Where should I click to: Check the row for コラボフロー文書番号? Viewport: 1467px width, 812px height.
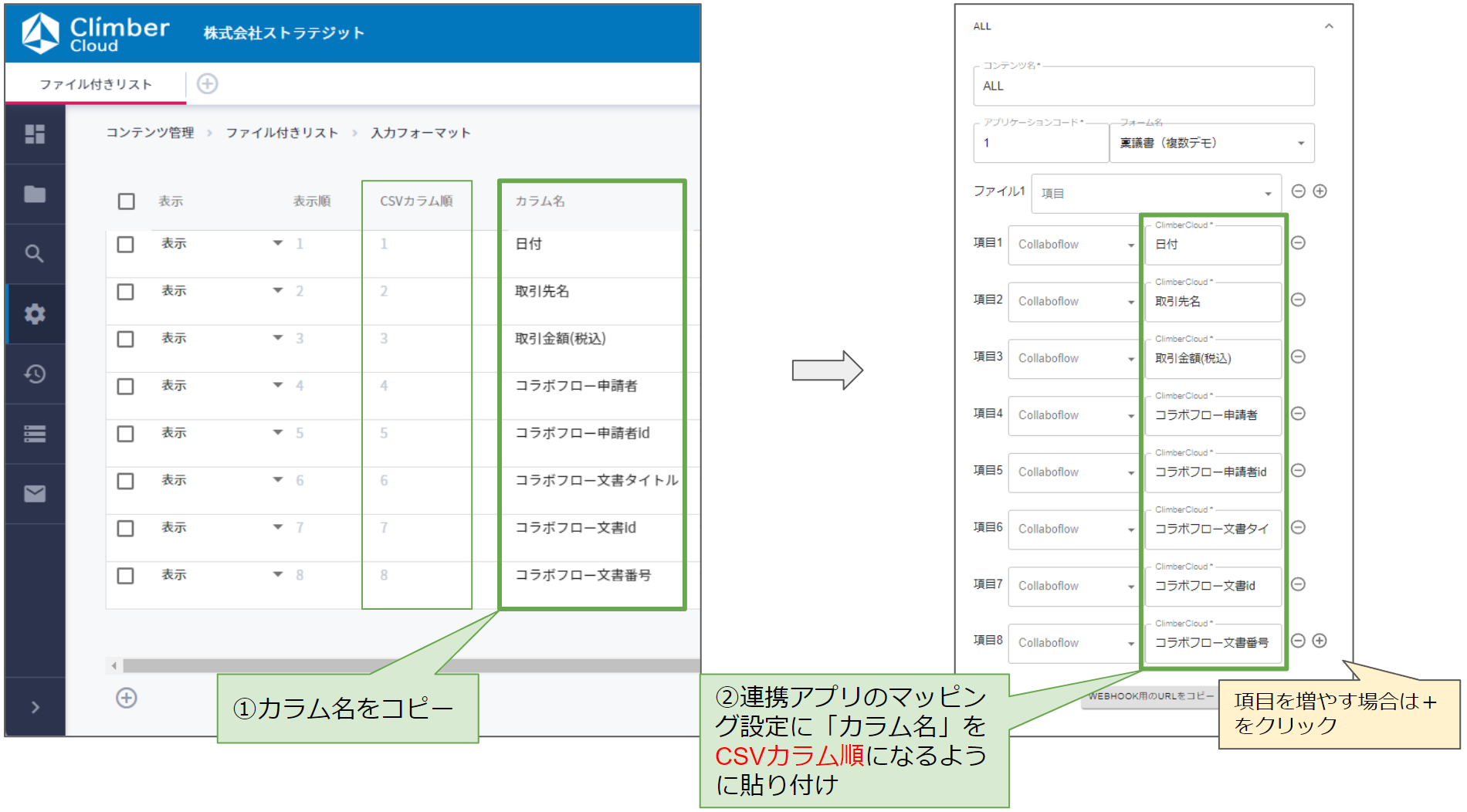(126, 576)
